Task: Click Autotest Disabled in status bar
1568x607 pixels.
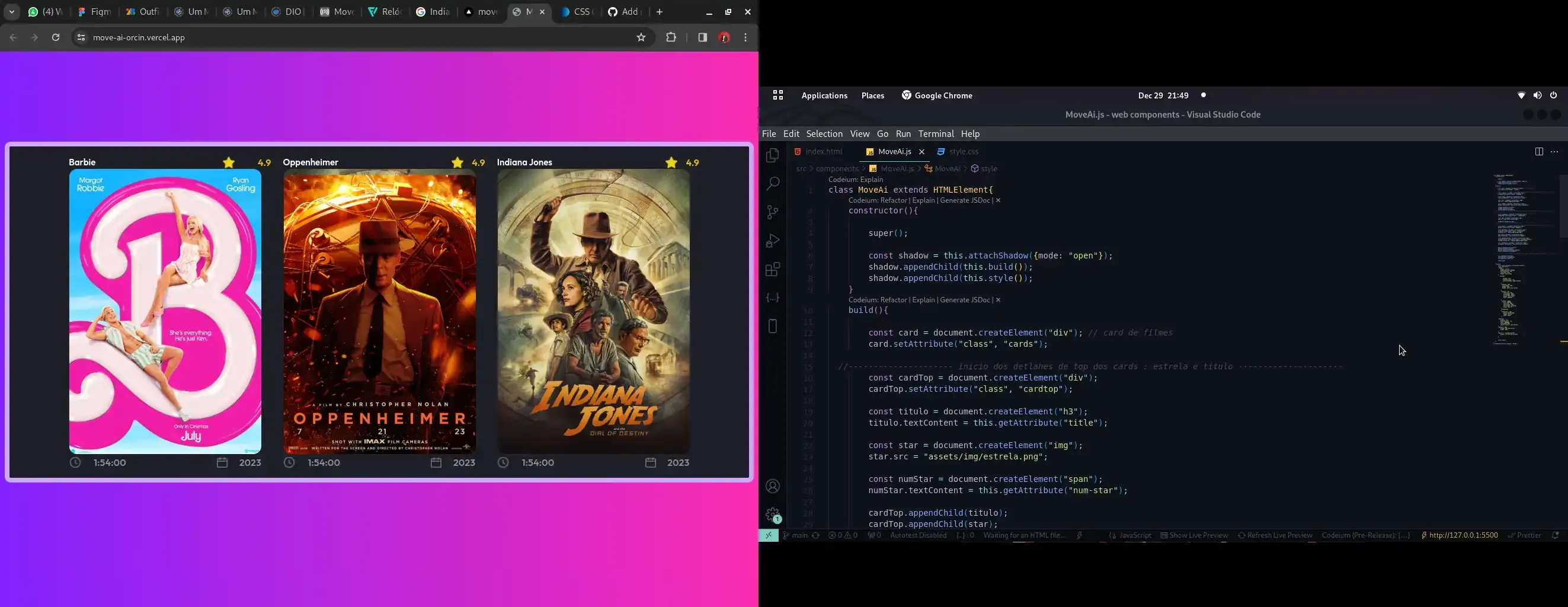Action: [x=918, y=535]
